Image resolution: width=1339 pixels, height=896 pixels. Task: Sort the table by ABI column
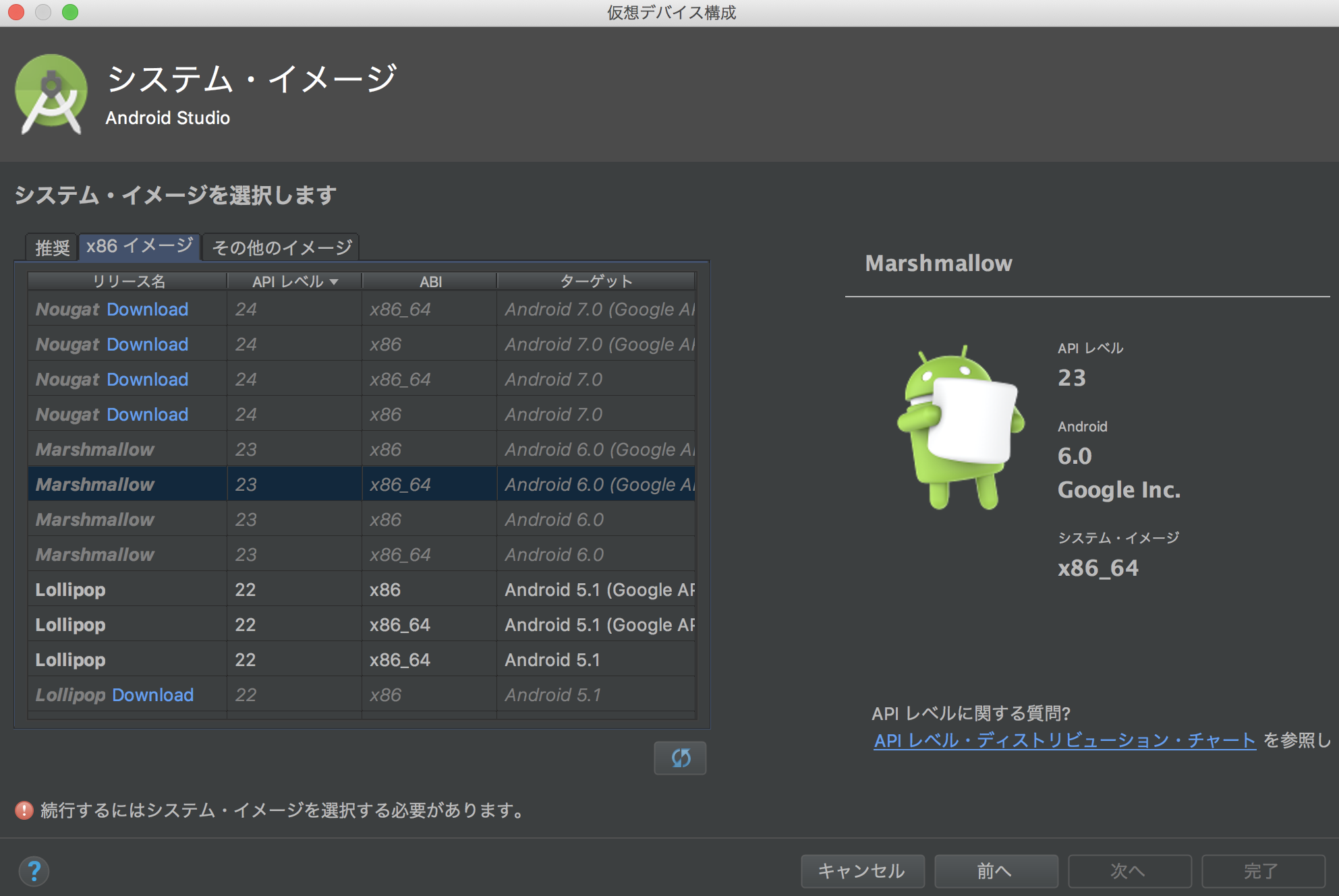(x=429, y=281)
